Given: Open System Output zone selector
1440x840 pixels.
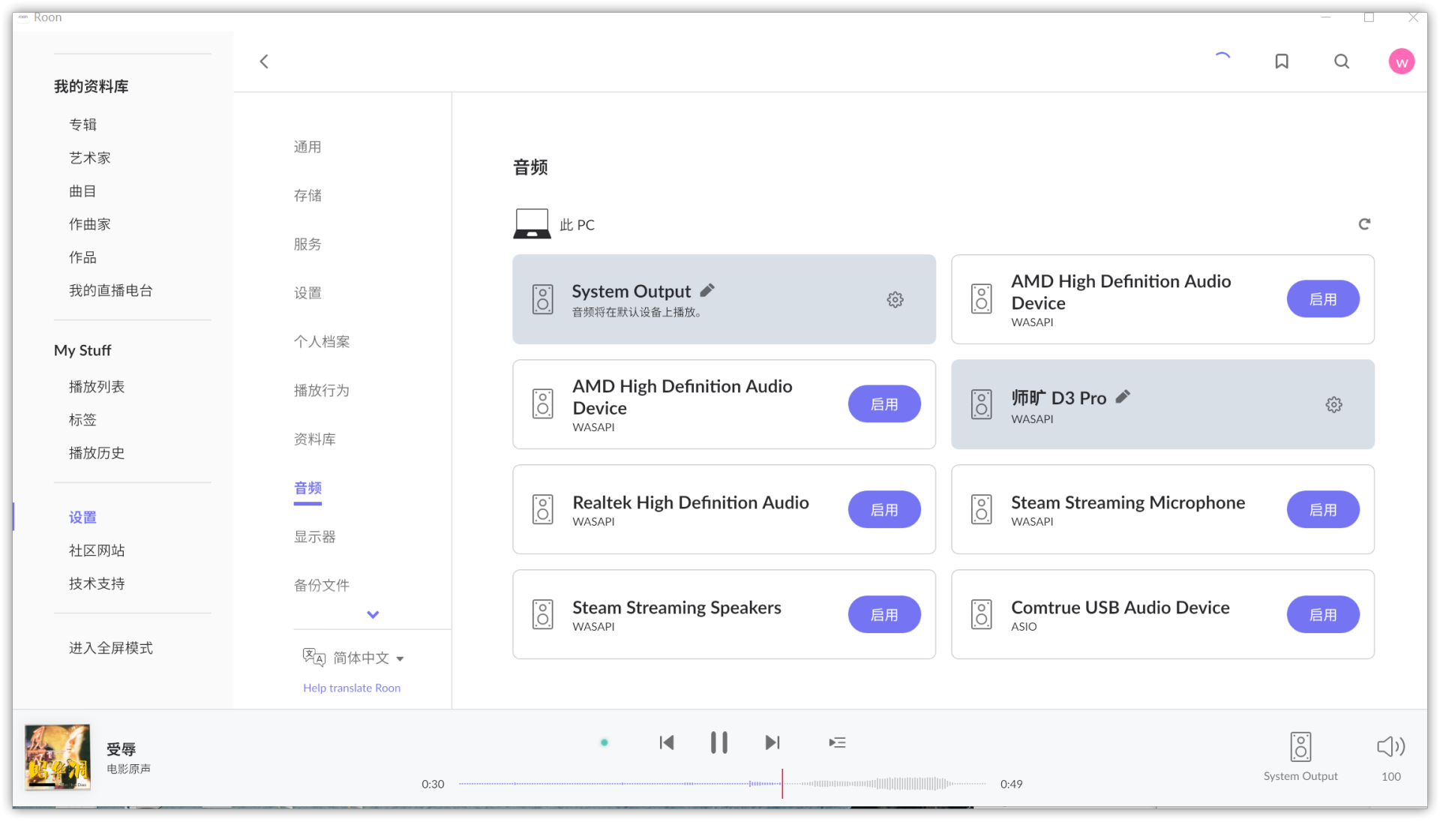Looking at the screenshot, I should pyautogui.click(x=1300, y=754).
